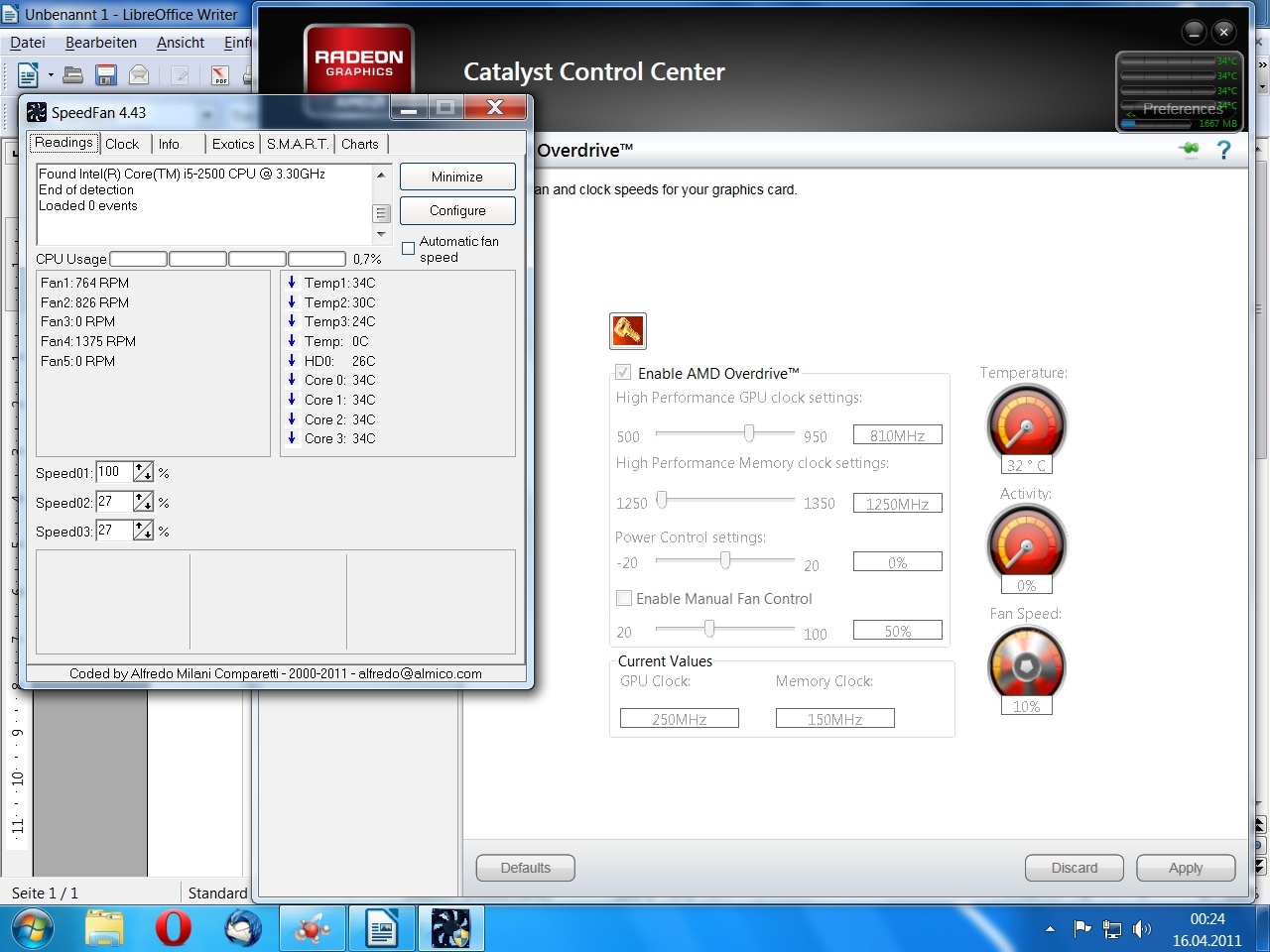
Task: Click the Speed01 value field showing 100
Action: (114, 472)
